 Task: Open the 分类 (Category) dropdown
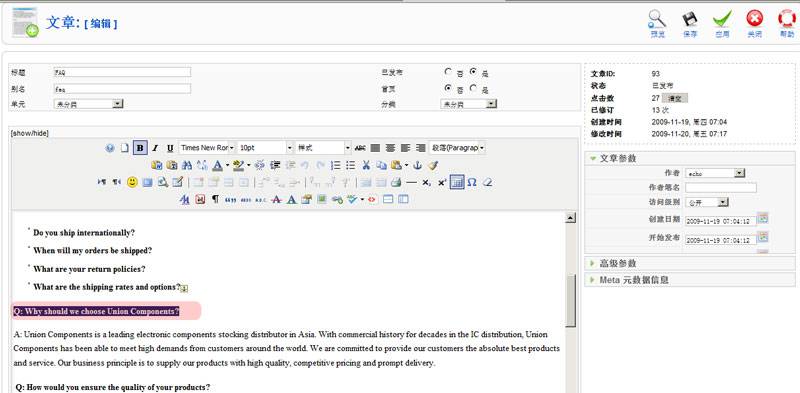pos(468,104)
